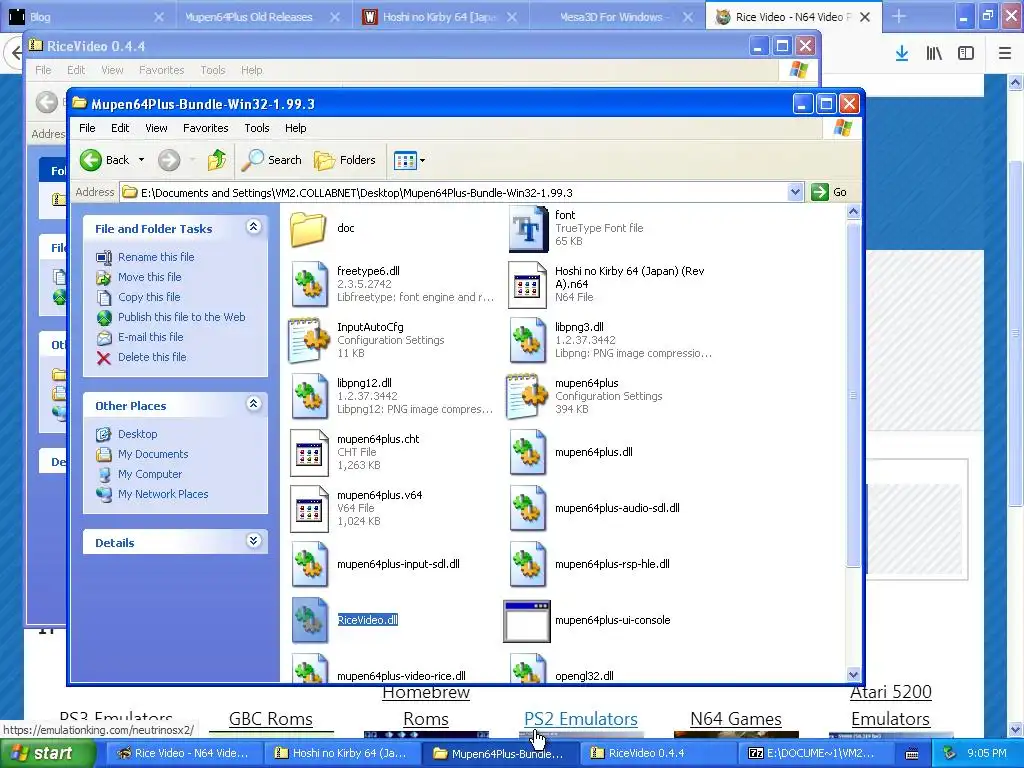Open the Back button history dropdown arrow
The width and height of the screenshot is (1024, 768).
click(141, 160)
